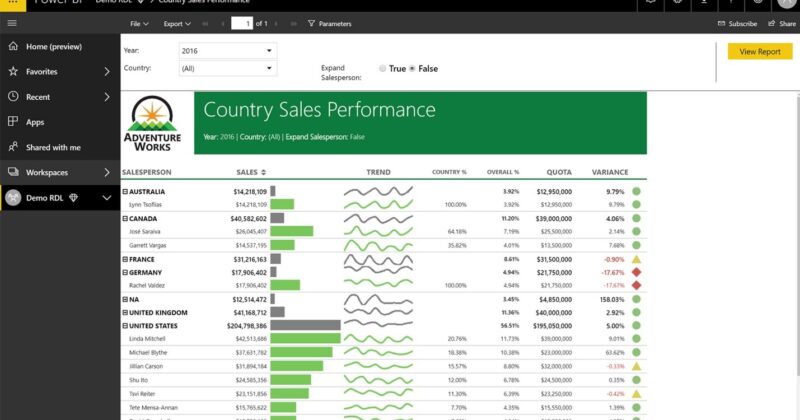Screen dimensions: 800x420
Task: Toggle the NA group expander
Action: click(x=125, y=299)
